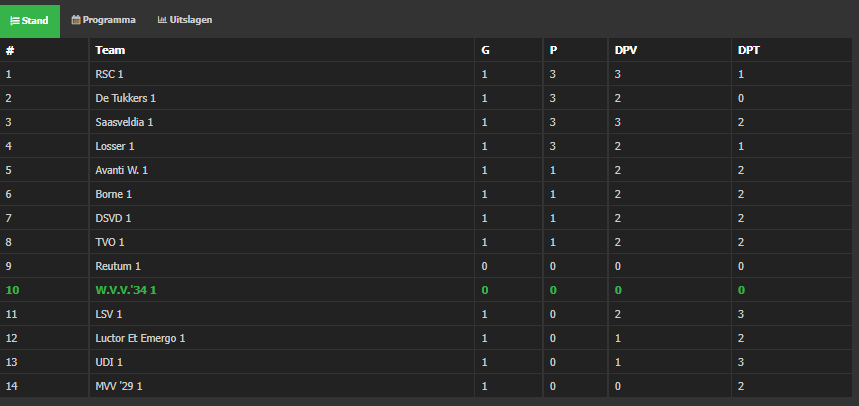859x406 pixels.
Task: Open the Stand tab
Action: [30, 21]
